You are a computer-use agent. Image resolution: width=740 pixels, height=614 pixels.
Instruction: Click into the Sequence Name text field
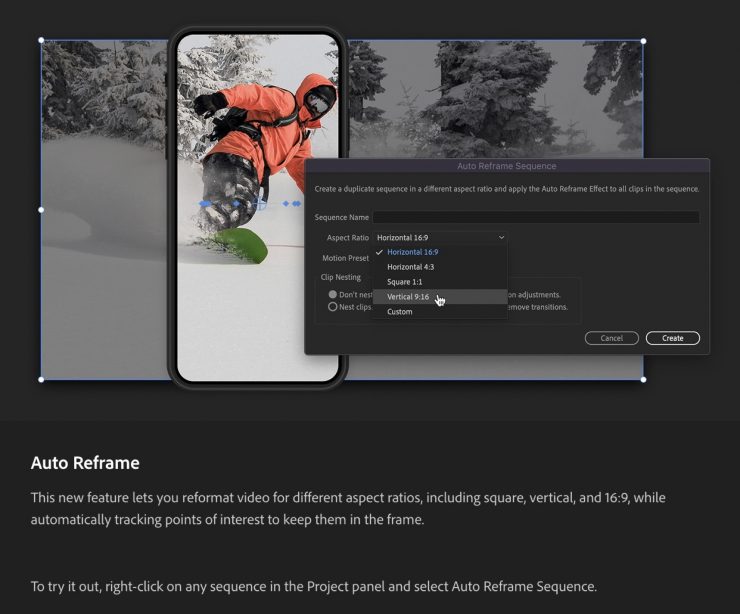pyautogui.click(x=536, y=217)
